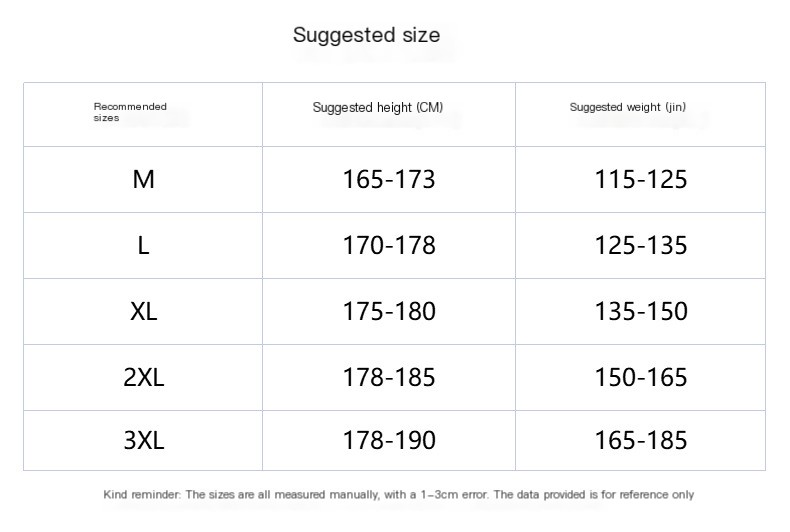Click the "Kind reminder" footnote text
The image size is (790, 532).
[398, 495]
